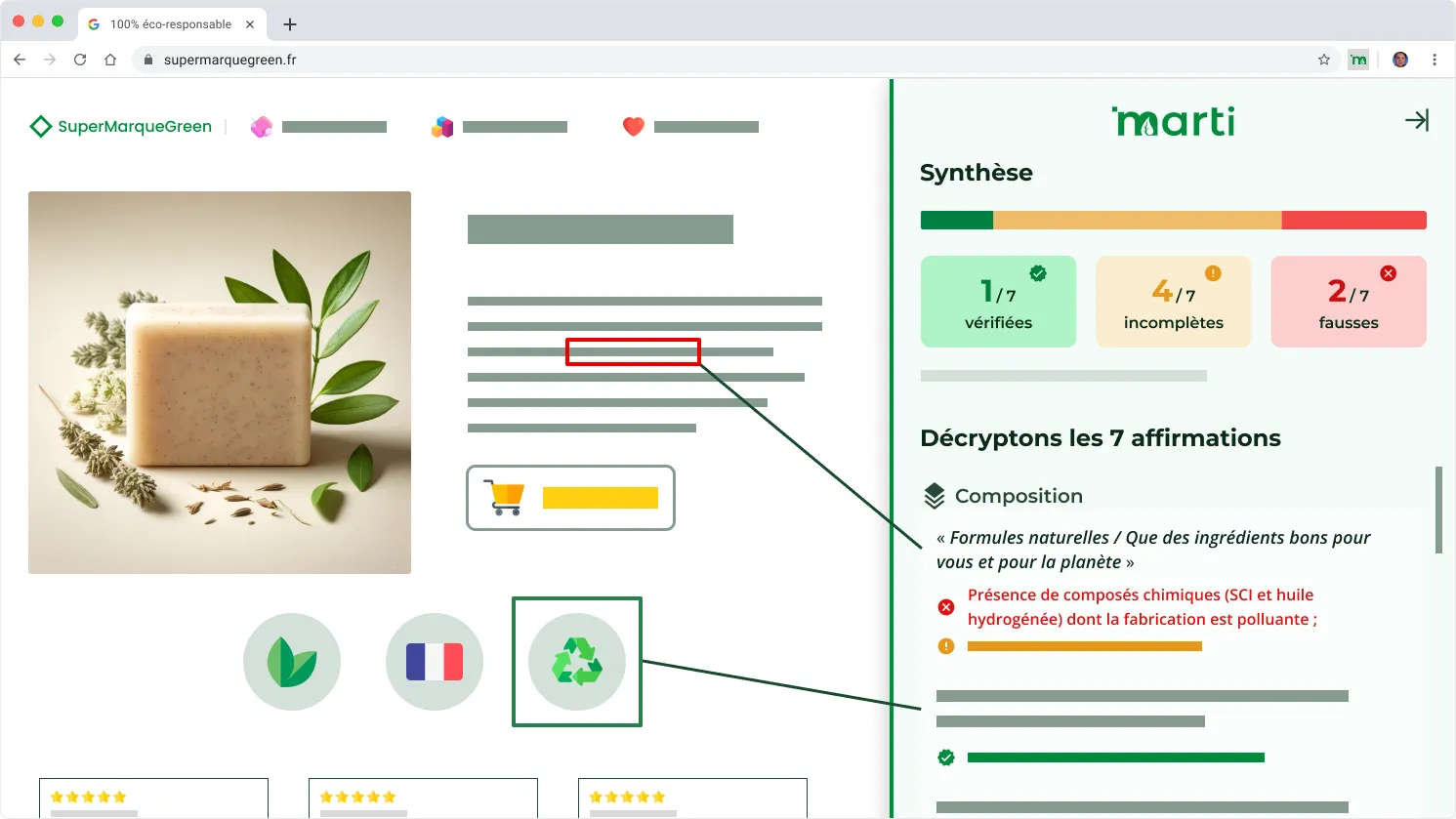Click the leaf eco-label badge
This screenshot has height=819, width=1456.
click(291, 661)
